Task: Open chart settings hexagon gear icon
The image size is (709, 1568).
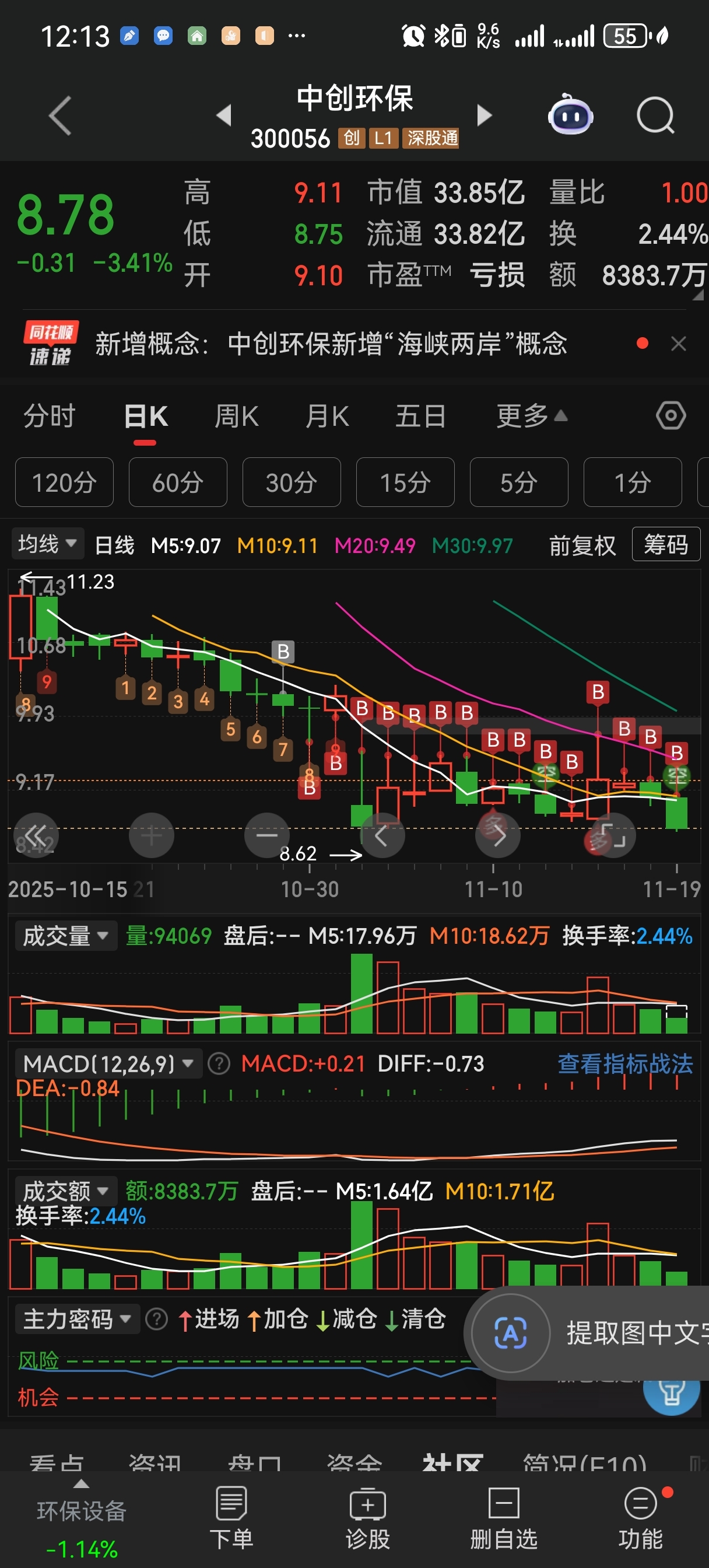Action: point(671,416)
